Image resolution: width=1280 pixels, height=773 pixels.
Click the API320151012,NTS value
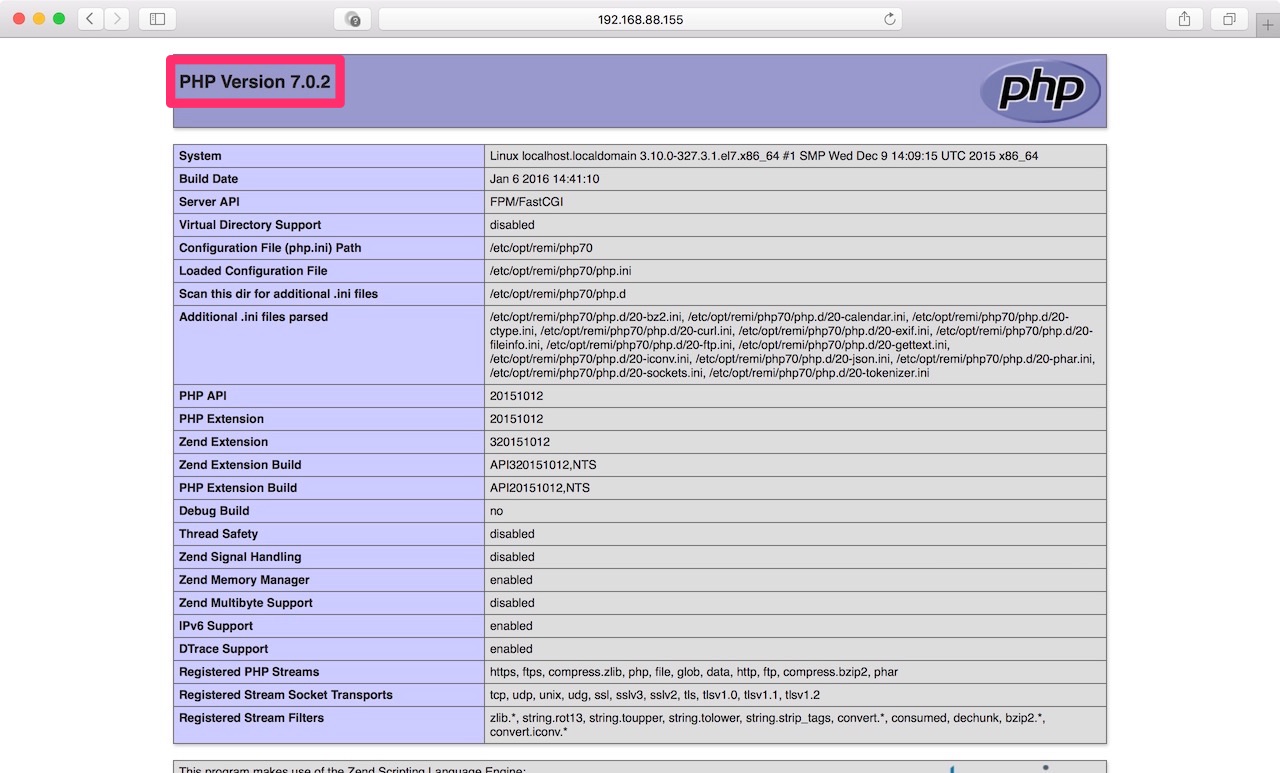click(543, 465)
